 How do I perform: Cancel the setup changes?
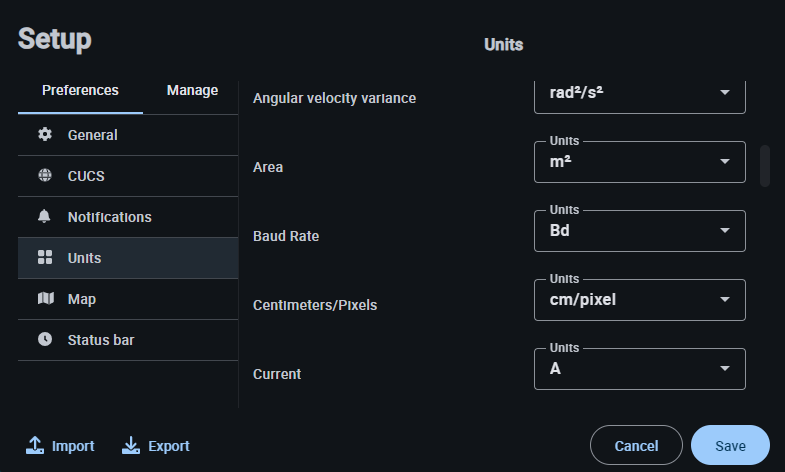(x=636, y=446)
